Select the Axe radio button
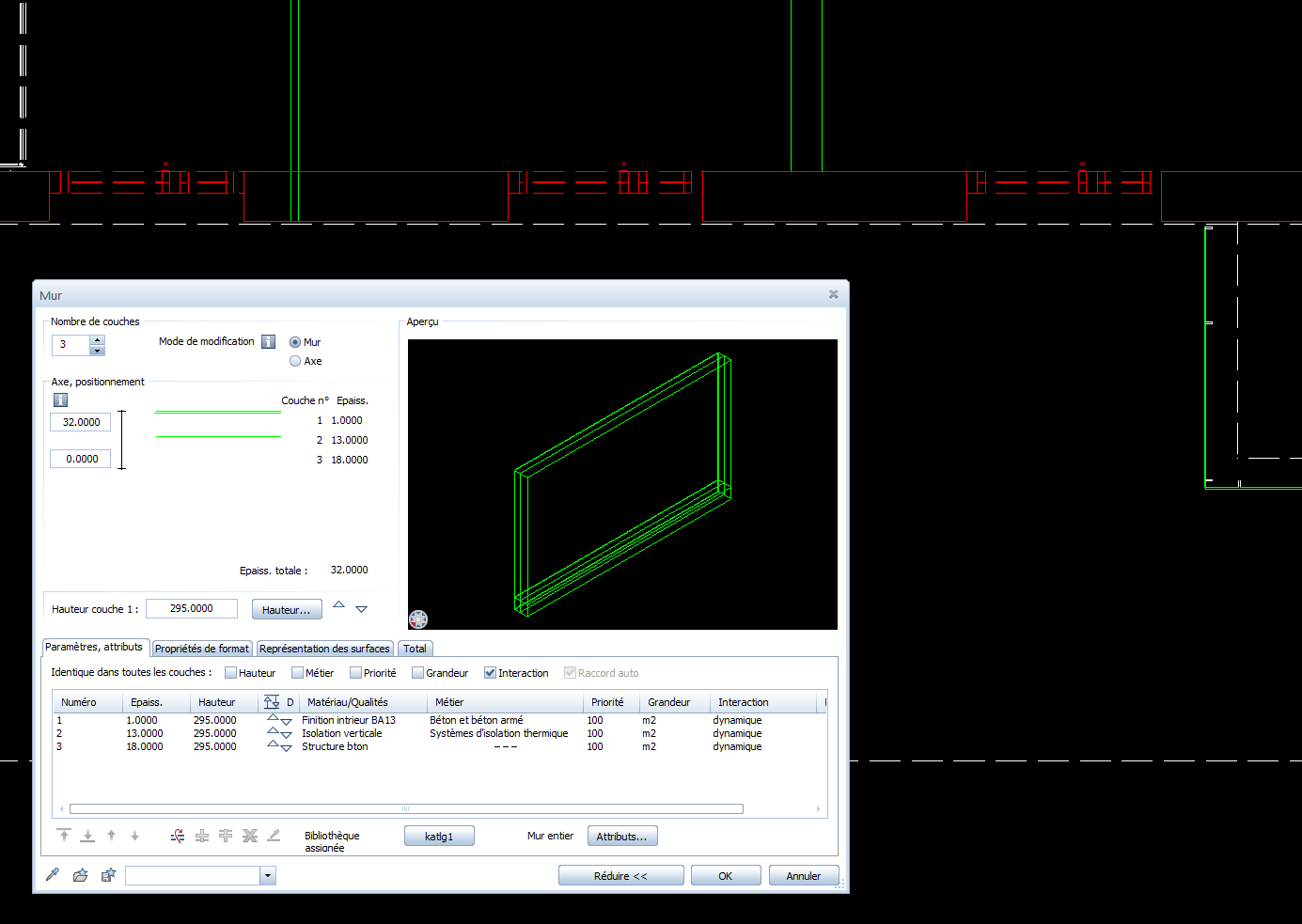 click(x=295, y=361)
